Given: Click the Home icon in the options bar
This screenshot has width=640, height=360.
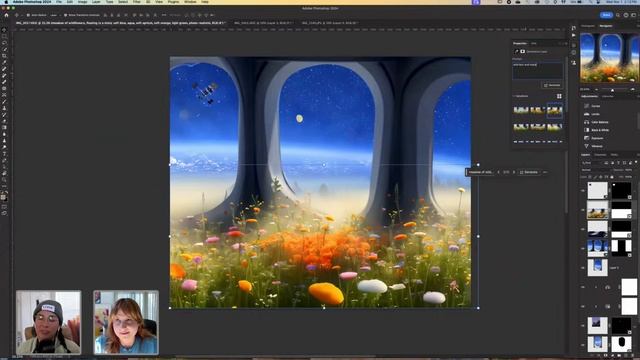Looking at the screenshot, I should 6,15.
